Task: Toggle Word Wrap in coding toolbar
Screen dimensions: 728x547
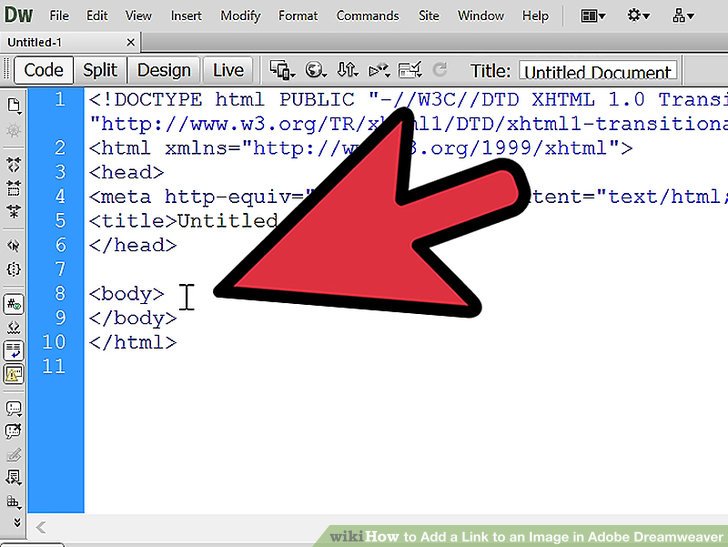Action: click(x=14, y=350)
